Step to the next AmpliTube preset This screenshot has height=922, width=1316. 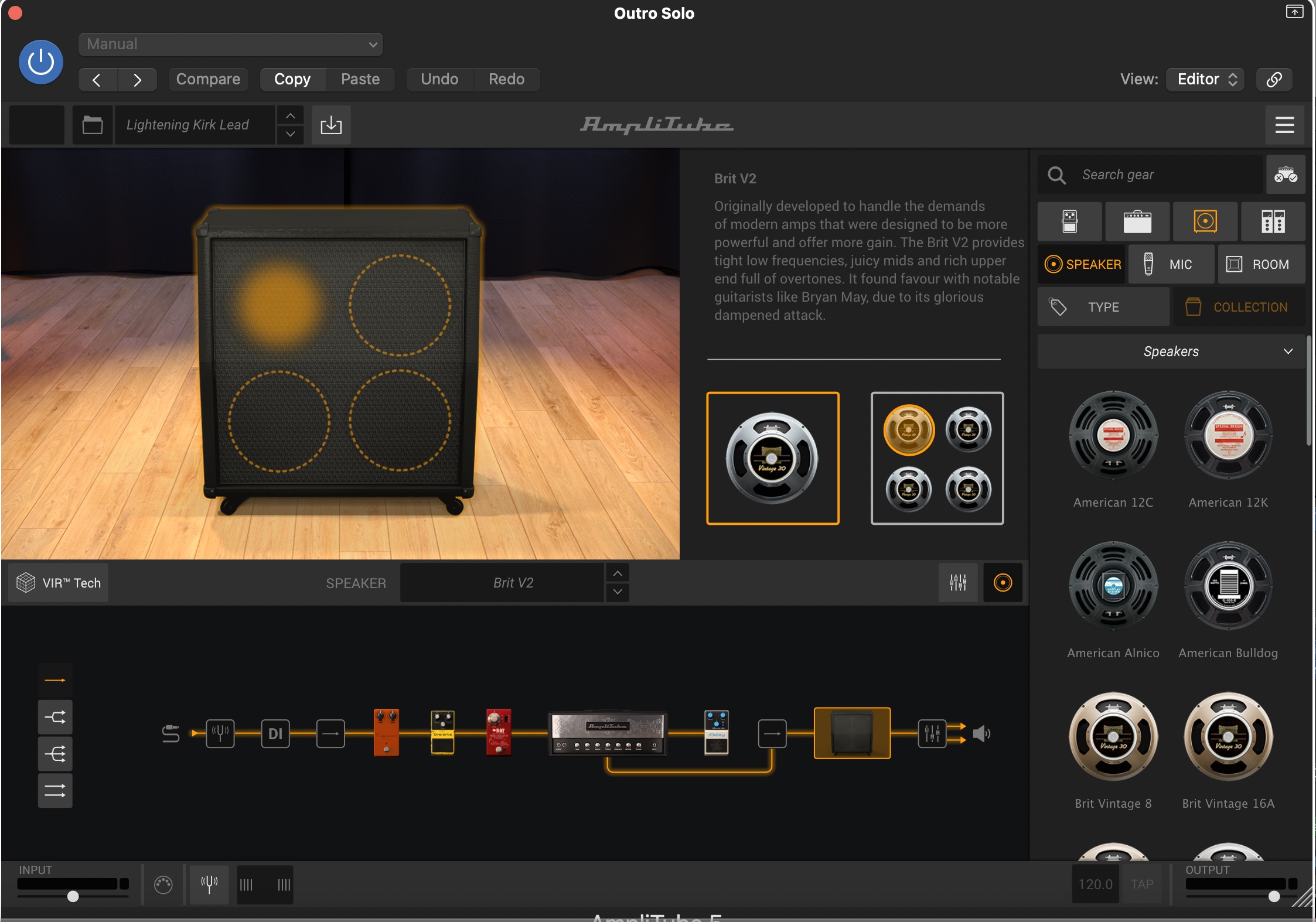click(290, 134)
